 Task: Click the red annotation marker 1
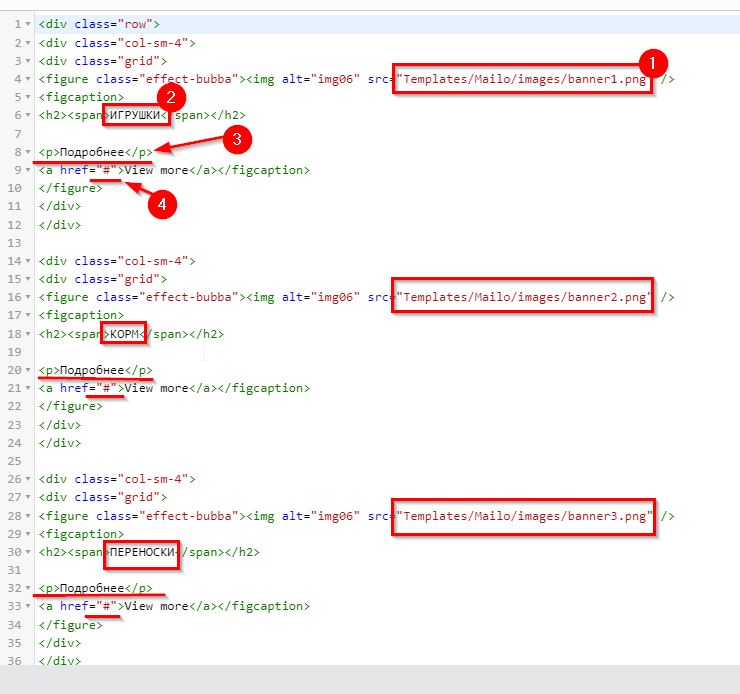point(652,63)
